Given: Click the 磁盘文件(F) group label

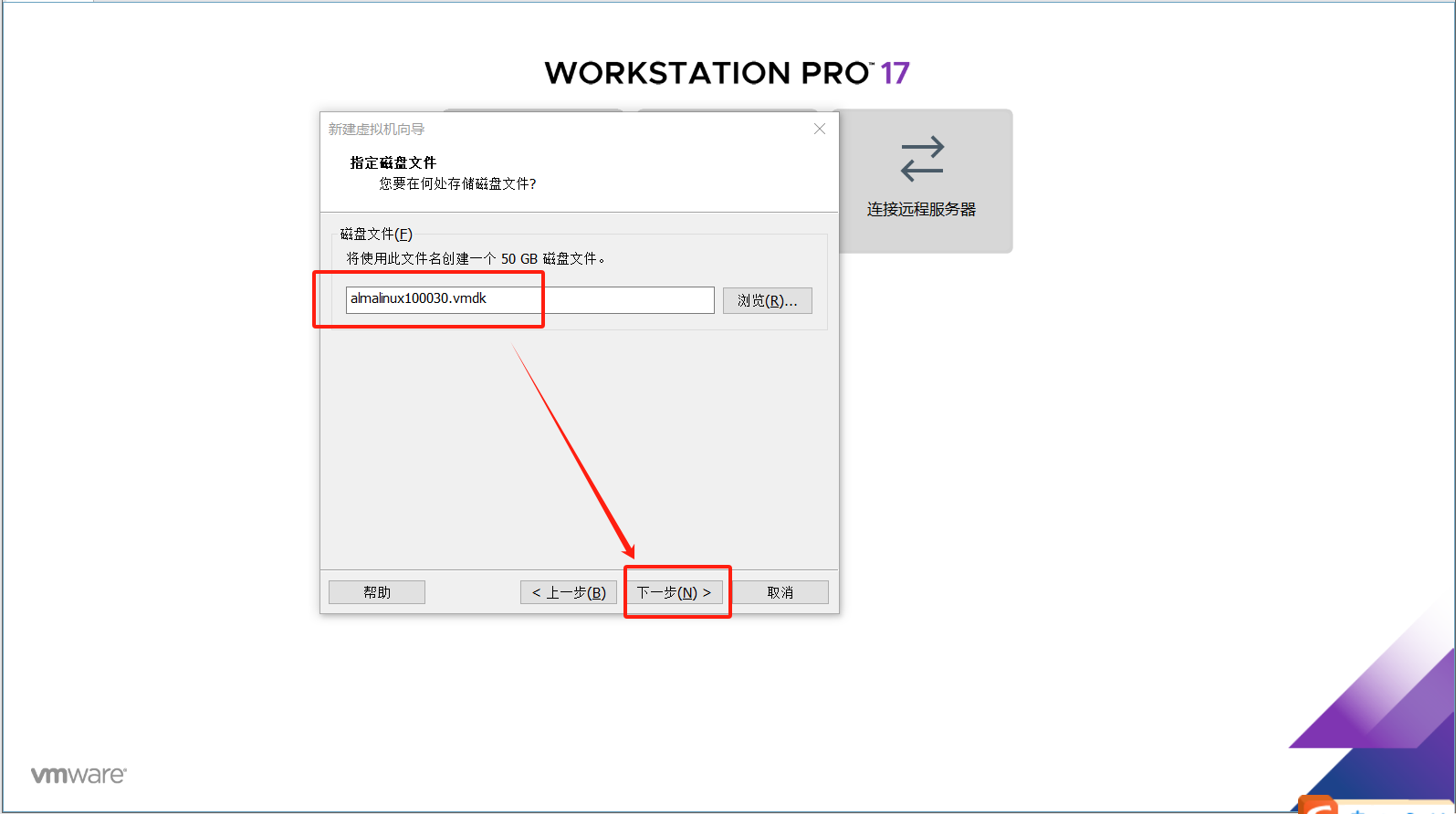Looking at the screenshot, I should (376, 235).
